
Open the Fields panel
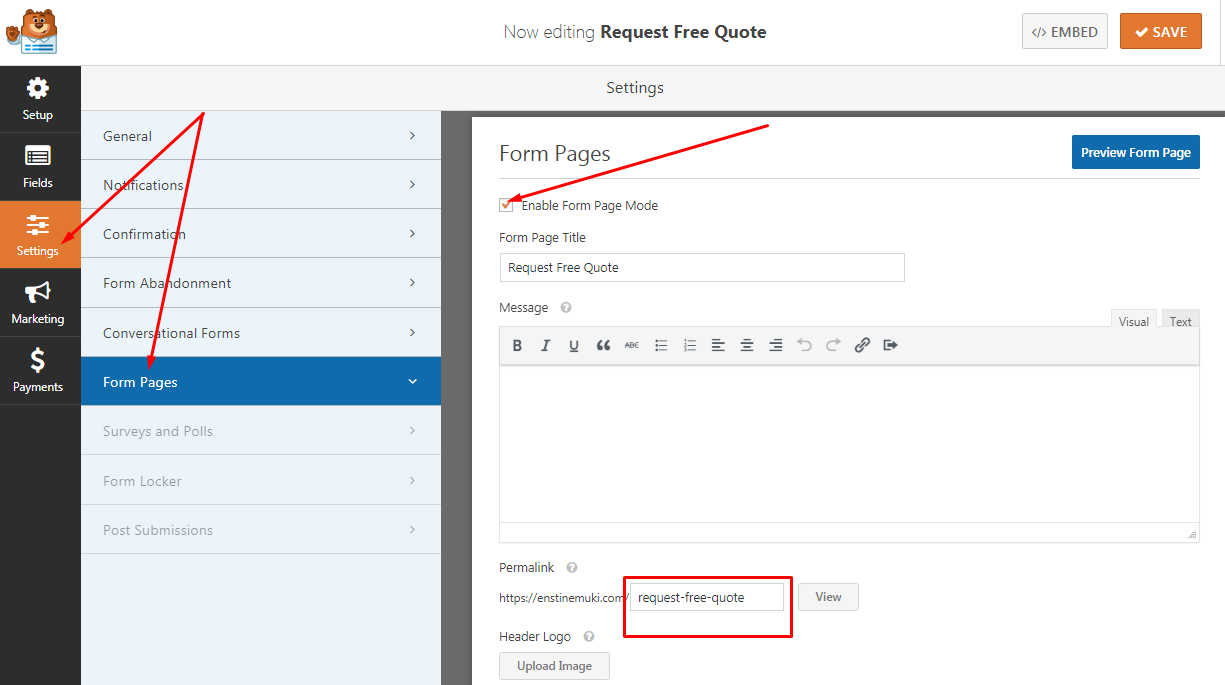tap(38, 167)
